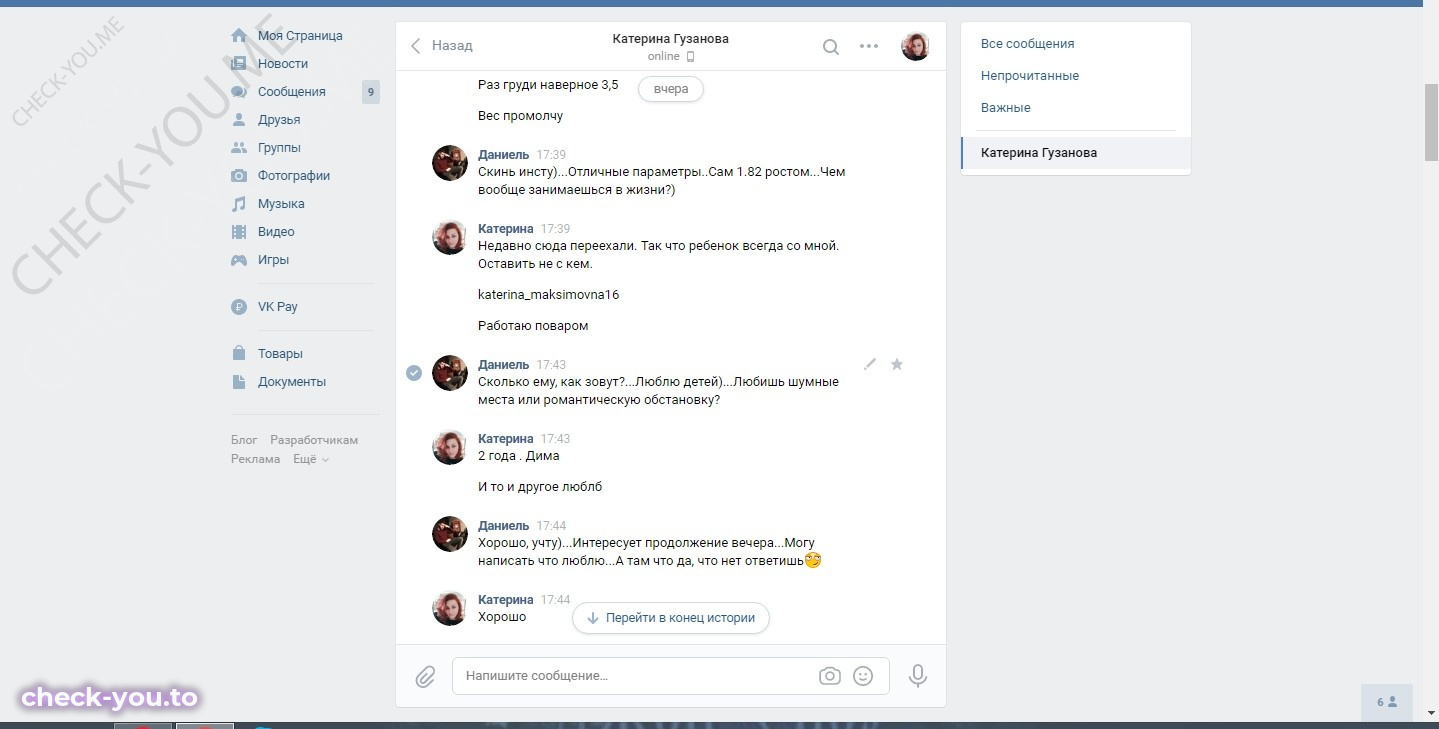Click the 2 года . Дима message
Screen dimensions: 1439x729
pos(519,456)
